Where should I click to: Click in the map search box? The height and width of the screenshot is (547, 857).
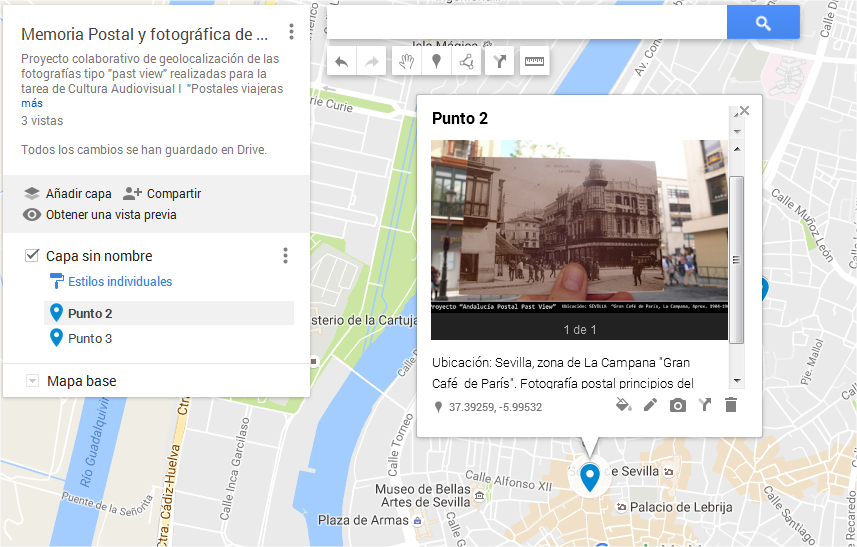[x=527, y=22]
